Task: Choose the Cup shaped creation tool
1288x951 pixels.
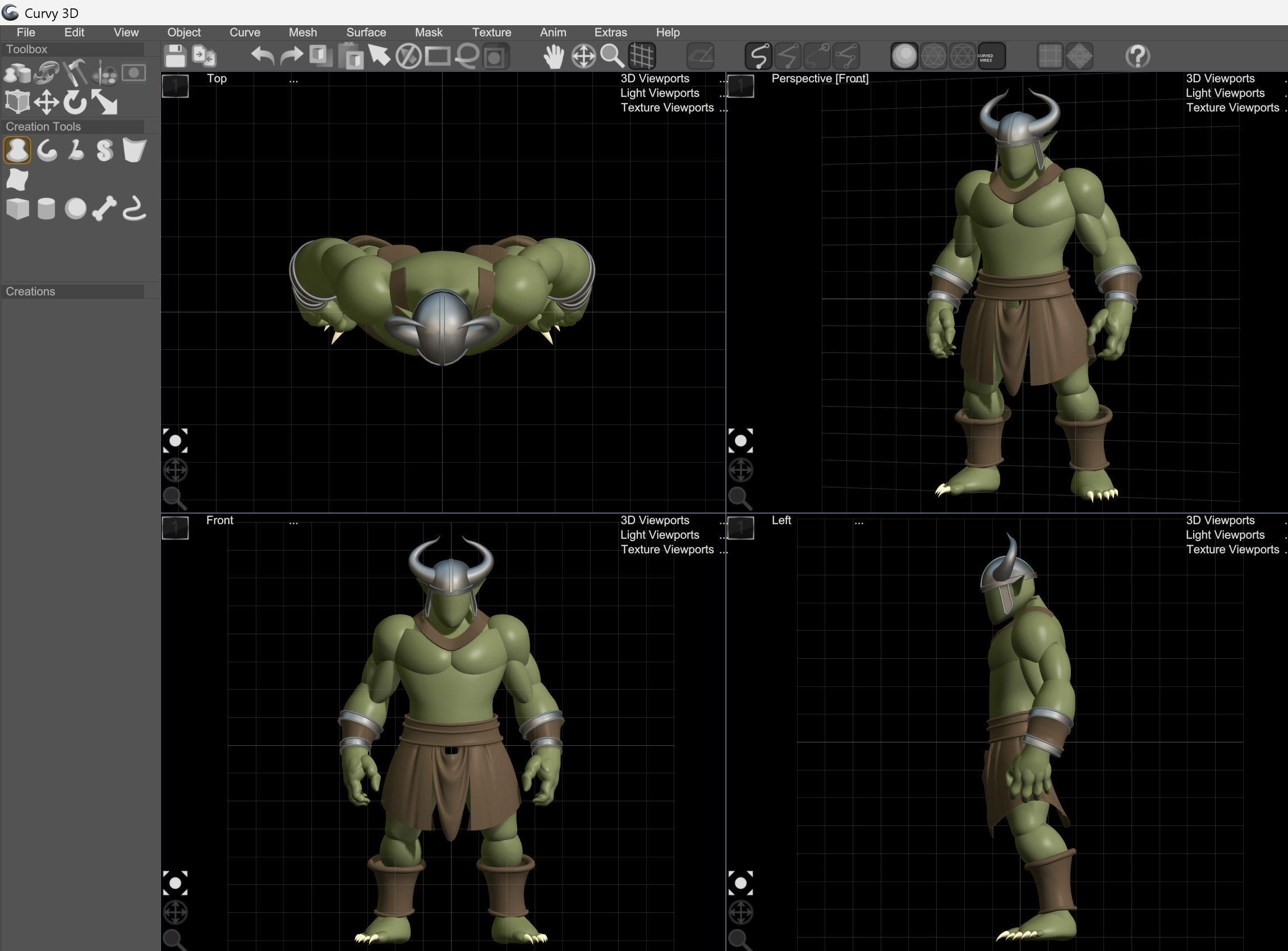Action: 134,150
